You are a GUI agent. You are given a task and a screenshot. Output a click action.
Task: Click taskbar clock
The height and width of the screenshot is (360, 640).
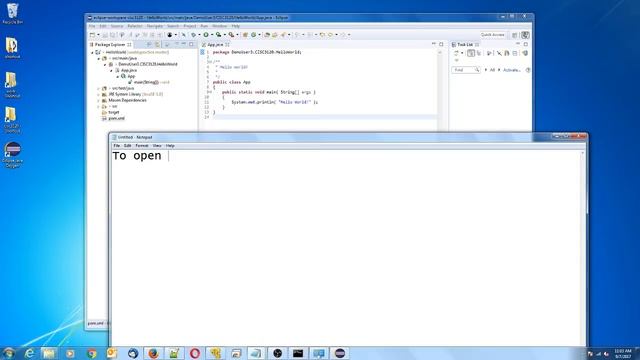pos(622,353)
